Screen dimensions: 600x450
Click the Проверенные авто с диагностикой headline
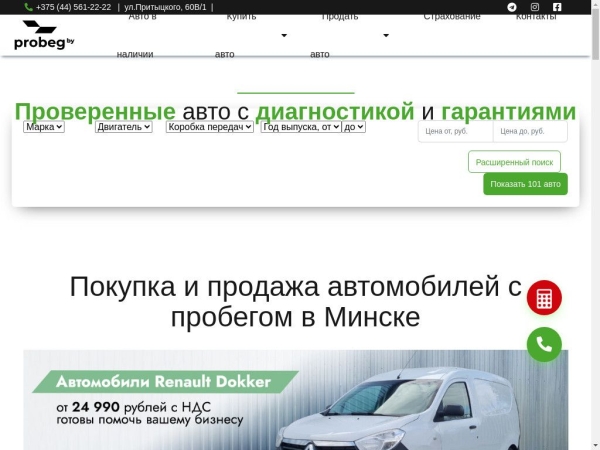pyautogui.click(x=295, y=111)
